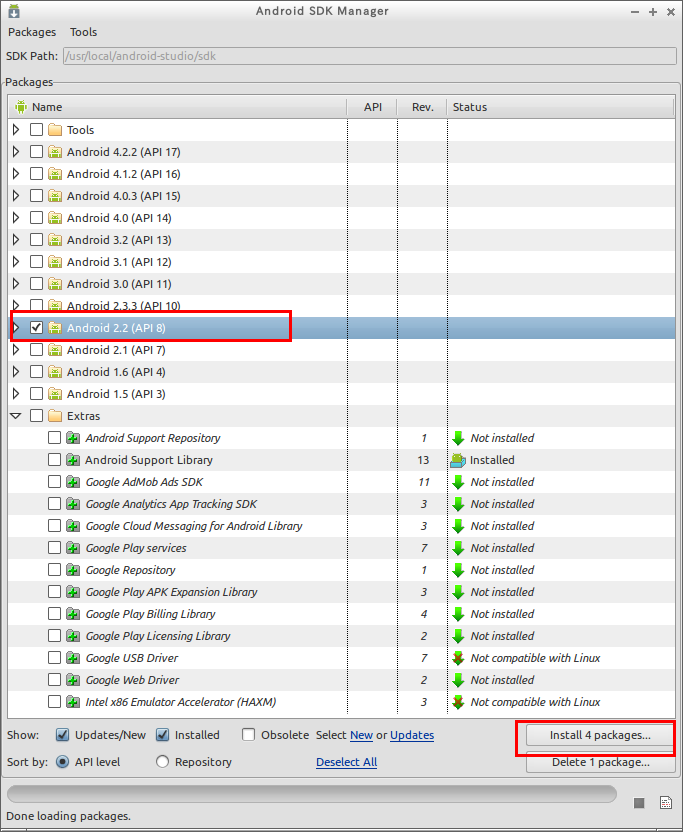683x832 pixels.
Task: Click the Google Play services add-on icon
Action: 73,548
